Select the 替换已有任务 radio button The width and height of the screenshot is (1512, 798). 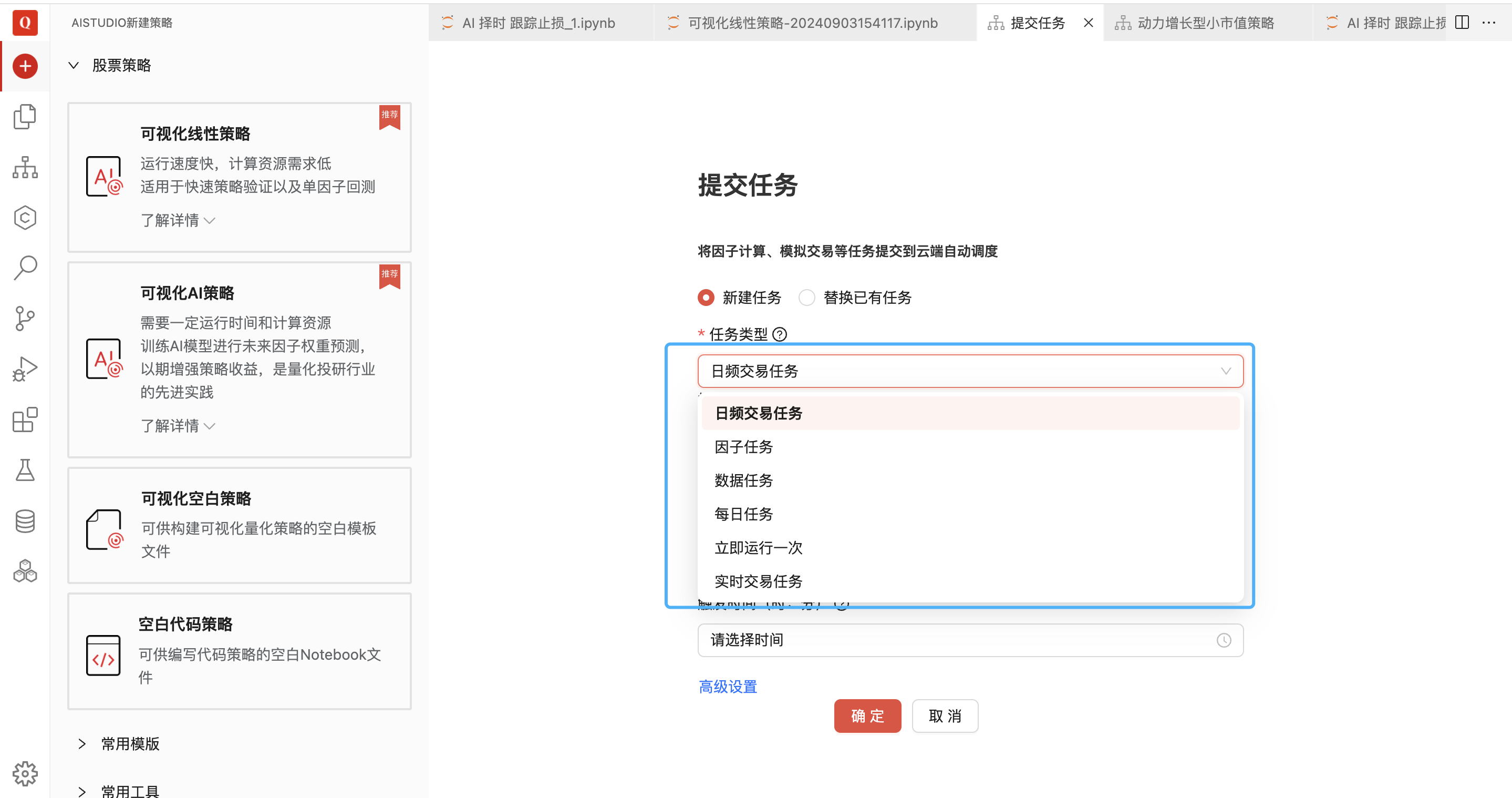tap(807, 298)
